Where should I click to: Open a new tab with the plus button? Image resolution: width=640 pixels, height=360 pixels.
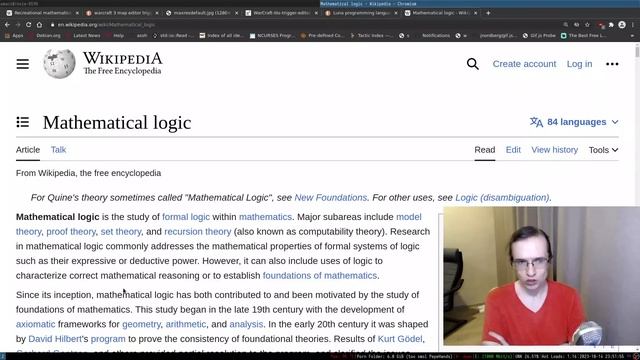[488, 13]
